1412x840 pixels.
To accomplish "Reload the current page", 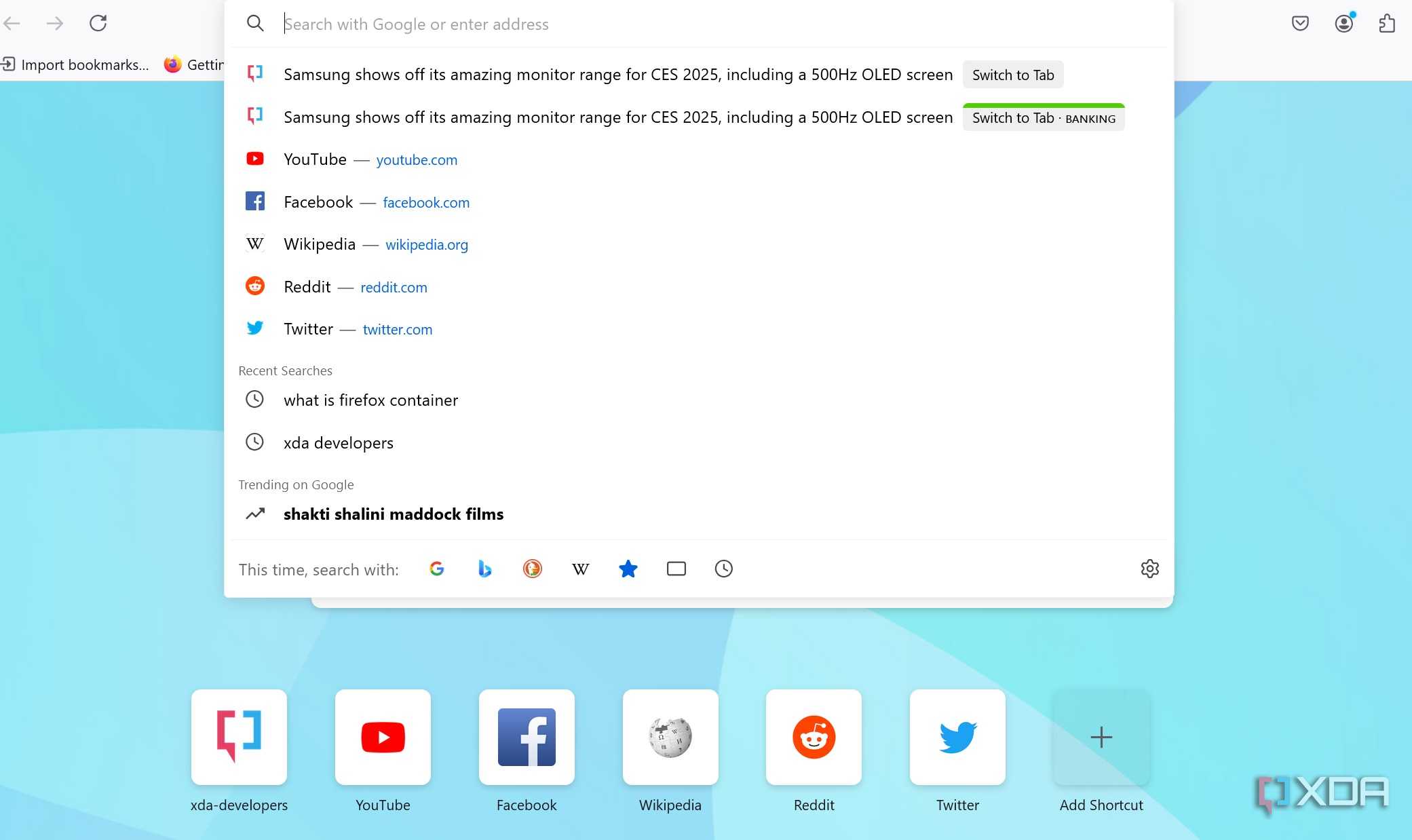I will click(x=98, y=23).
